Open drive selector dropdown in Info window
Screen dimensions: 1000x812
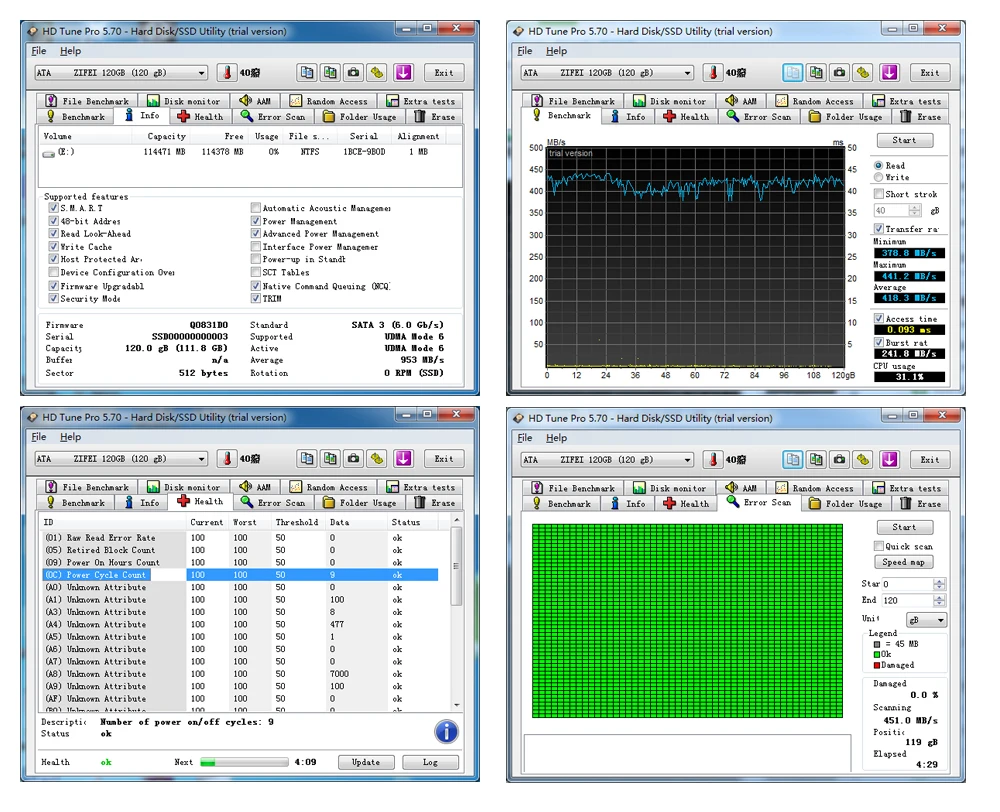point(121,73)
